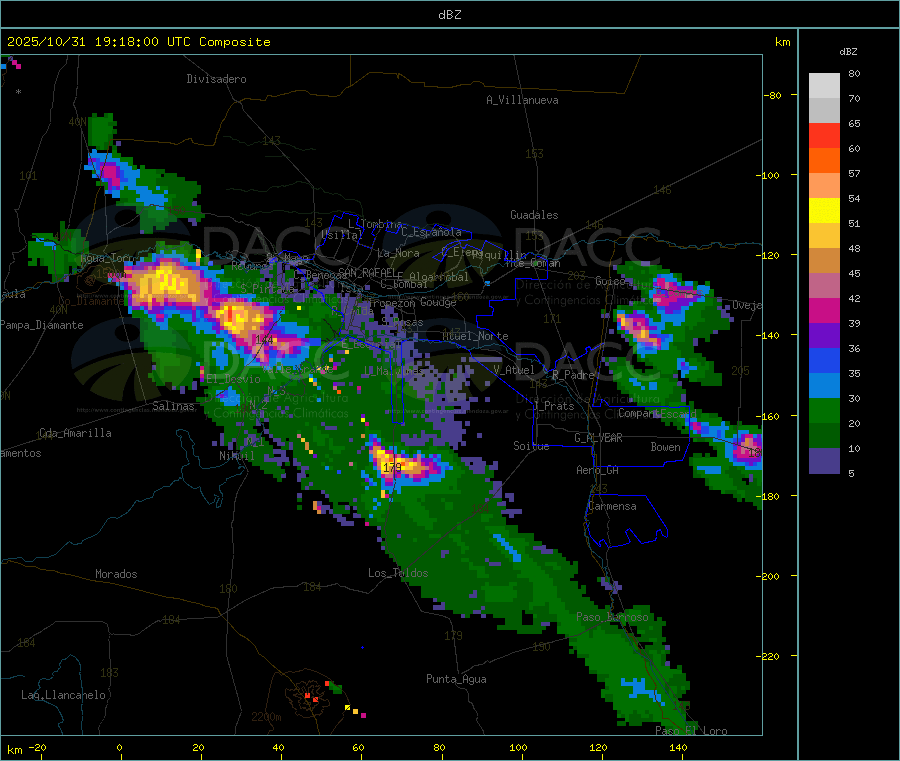Click the '100' tick on the horizontal km axis
This screenshot has height=761, width=900.
coord(518,747)
